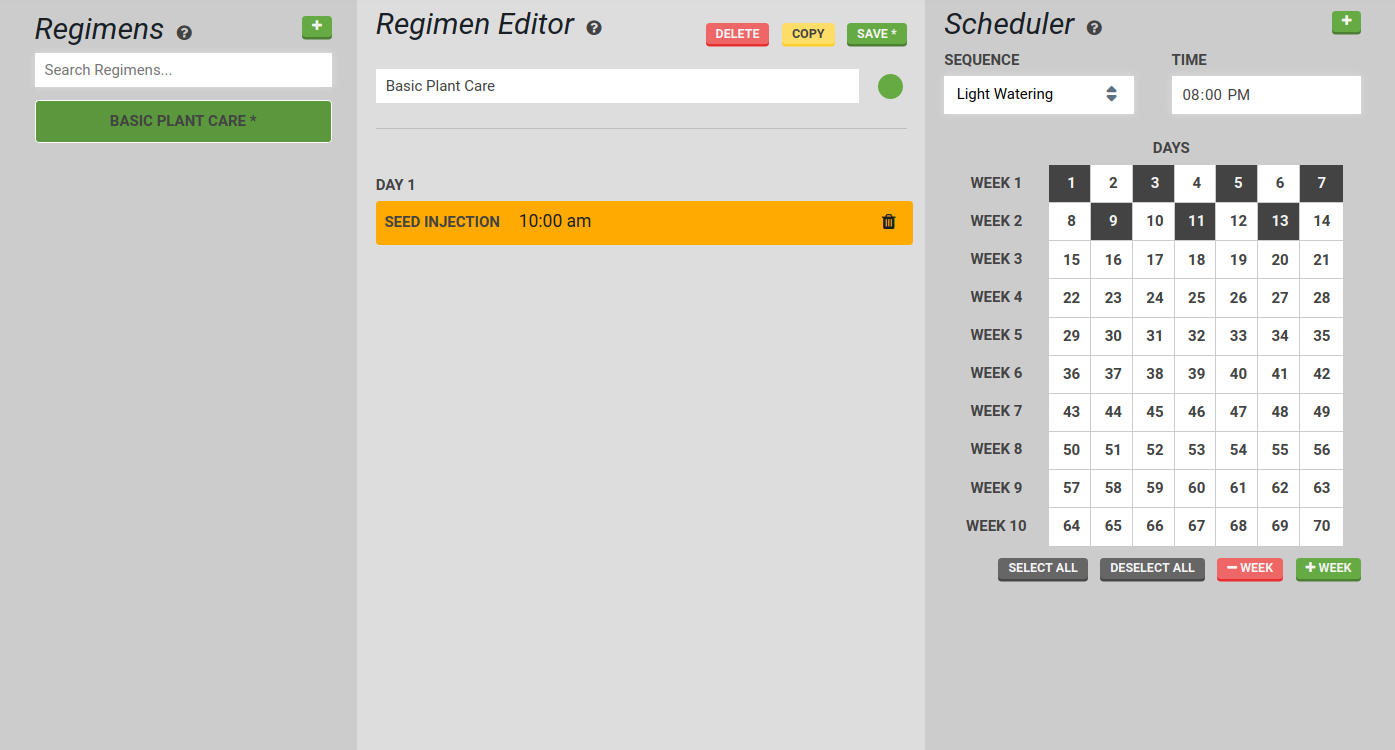This screenshot has height=750, width=1395.
Task: Click the Search Regimens input field
Action: (x=183, y=70)
